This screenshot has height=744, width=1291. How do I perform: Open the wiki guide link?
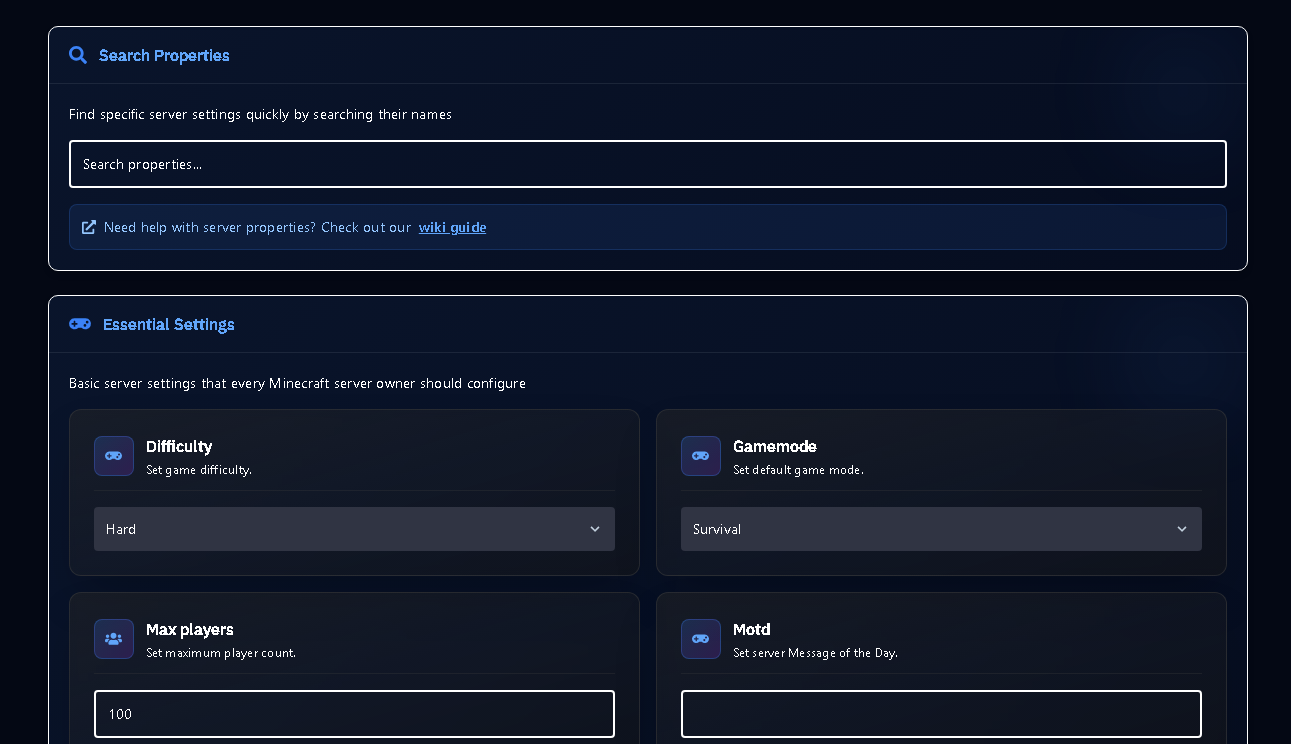(452, 227)
